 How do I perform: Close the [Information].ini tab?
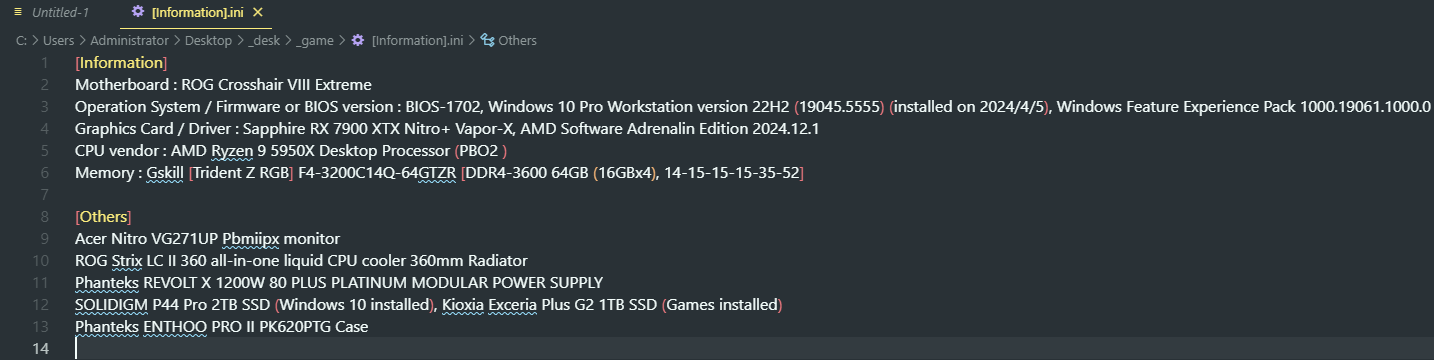coord(258,12)
